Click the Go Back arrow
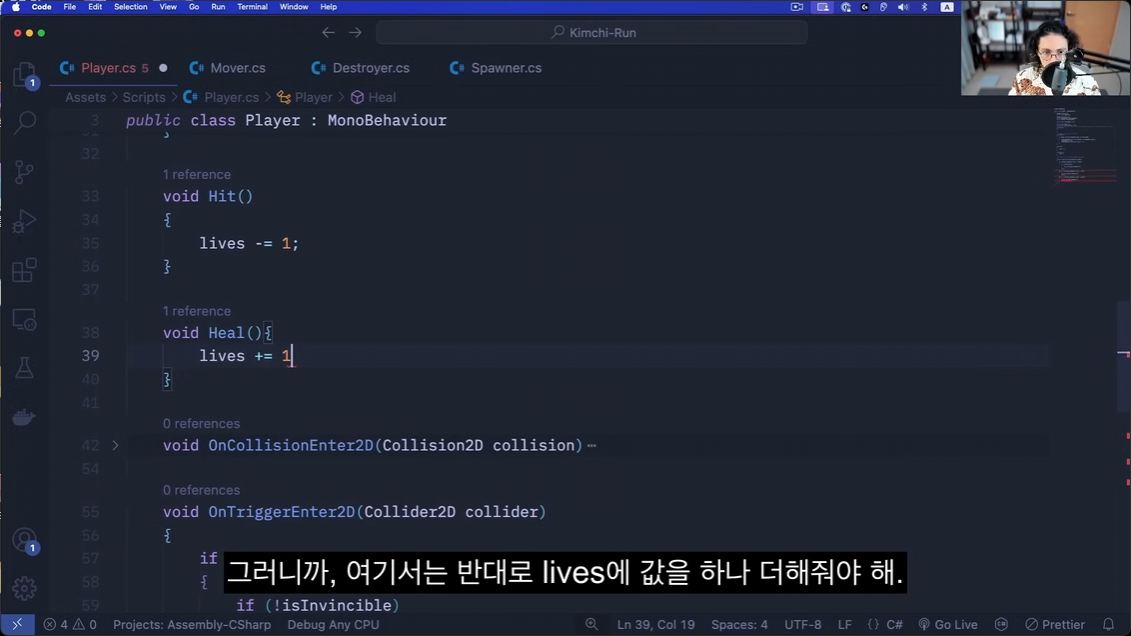Image resolution: width=1131 pixels, height=636 pixels. coord(328,32)
